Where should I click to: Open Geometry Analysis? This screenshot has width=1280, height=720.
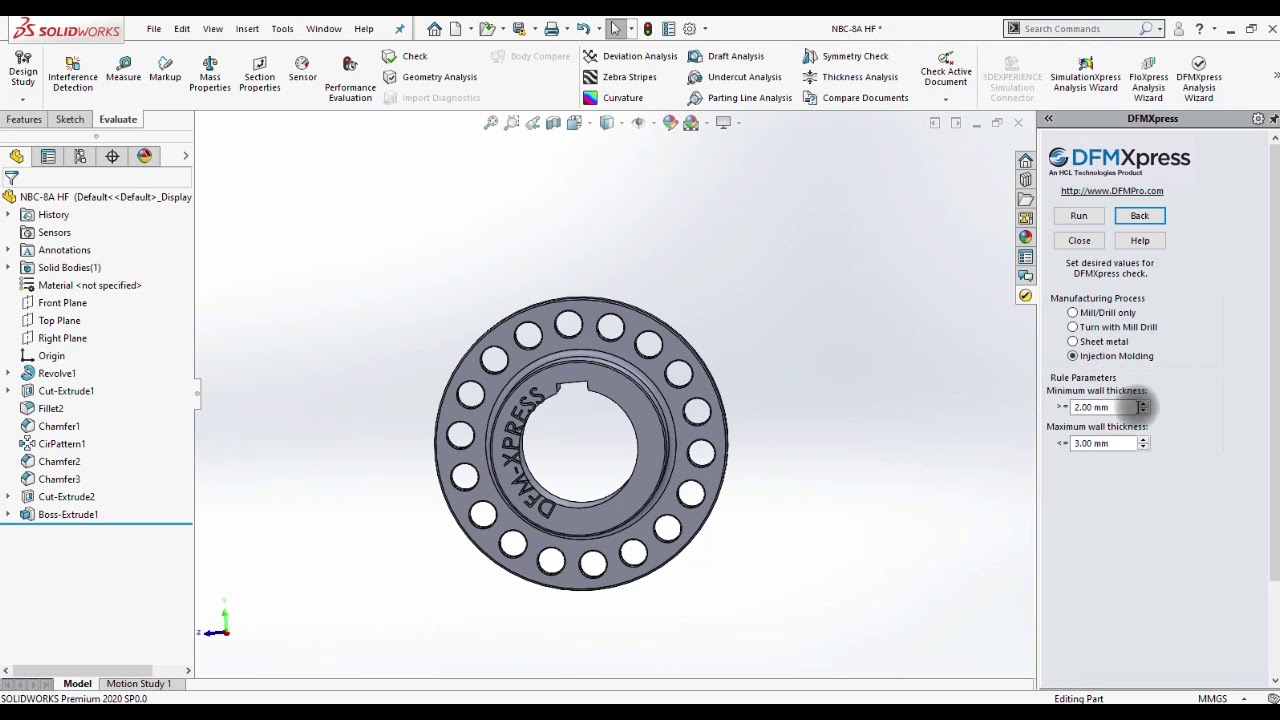(x=429, y=77)
